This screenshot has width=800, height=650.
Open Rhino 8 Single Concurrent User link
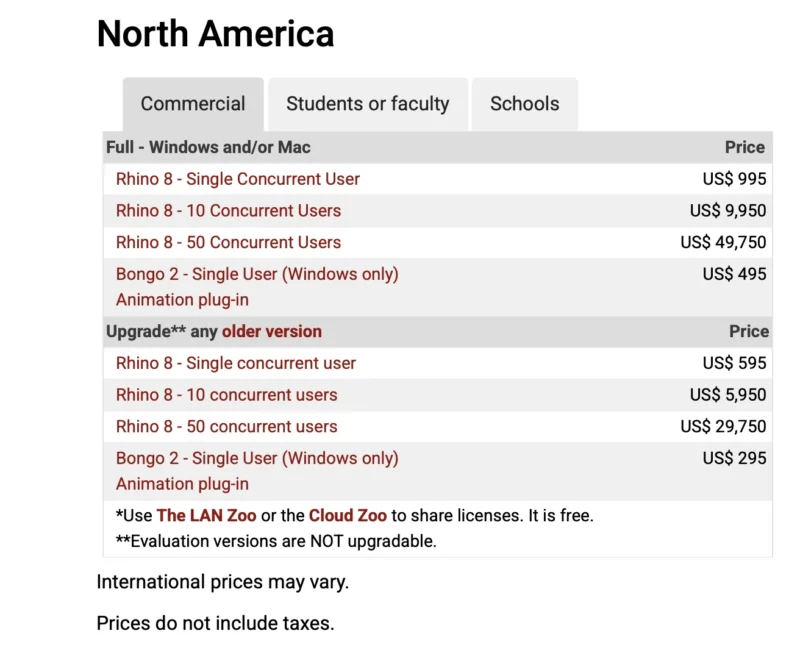(237, 179)
